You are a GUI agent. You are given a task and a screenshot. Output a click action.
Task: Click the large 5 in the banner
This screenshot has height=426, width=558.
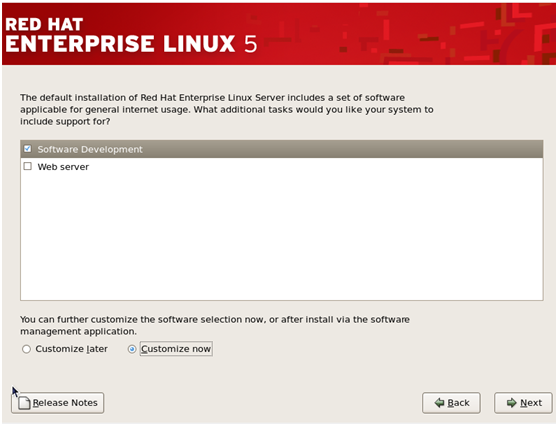pos(250,44)
